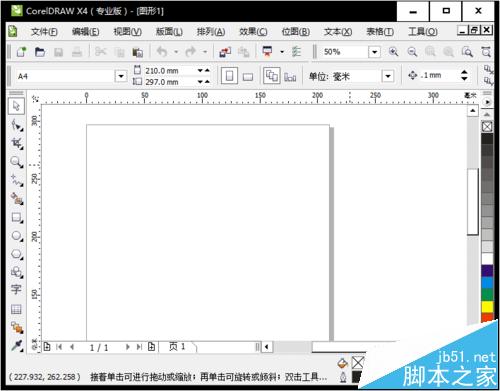This screenshot has height=391, width=500.
Task: Click the Print icon
Action: [x=77, y=52]
